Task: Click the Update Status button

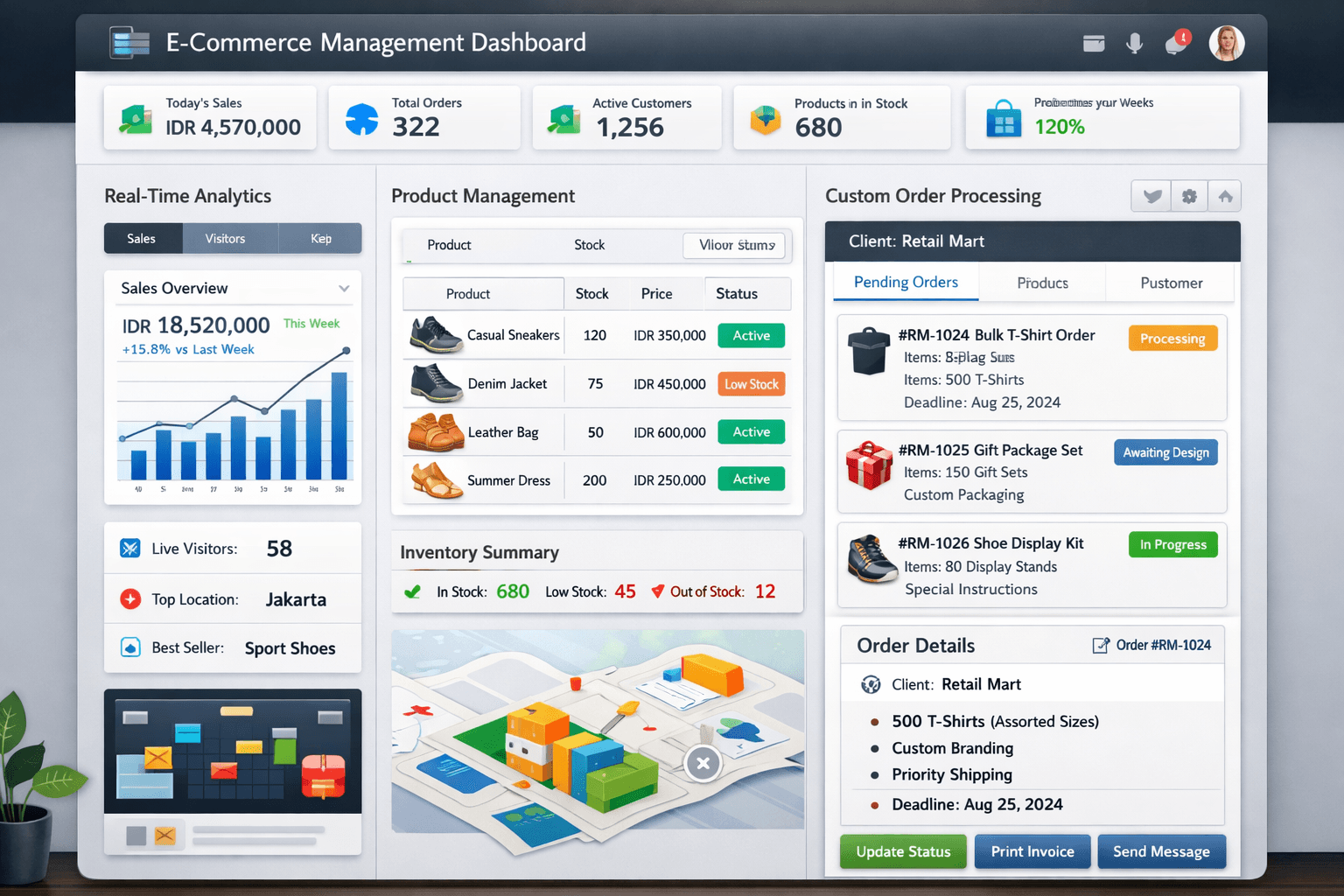Action: (x=902, y=850)
